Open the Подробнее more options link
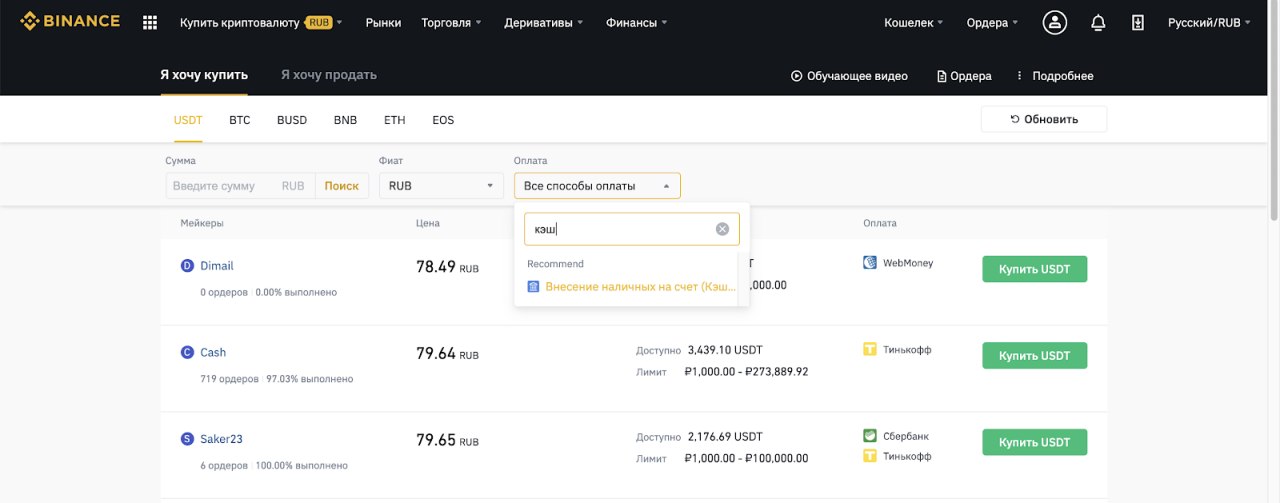Image resolution: width=1280 pixels, height=503 pixels. pyautogui.click(x=1054, y=76)
